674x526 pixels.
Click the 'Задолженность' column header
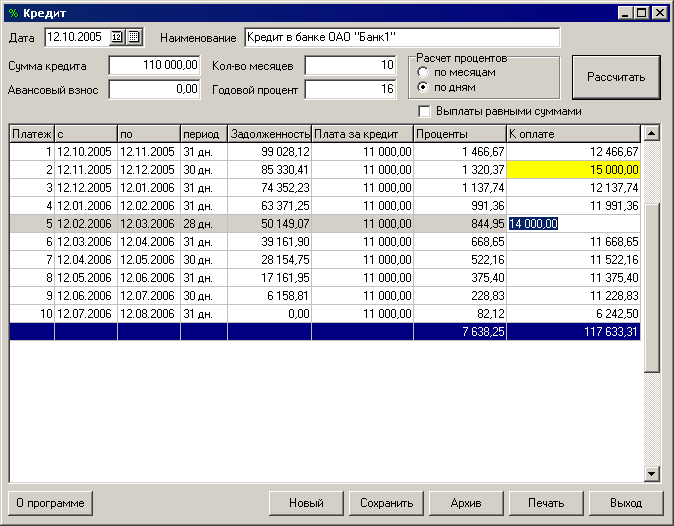click(x=268, y=133)
